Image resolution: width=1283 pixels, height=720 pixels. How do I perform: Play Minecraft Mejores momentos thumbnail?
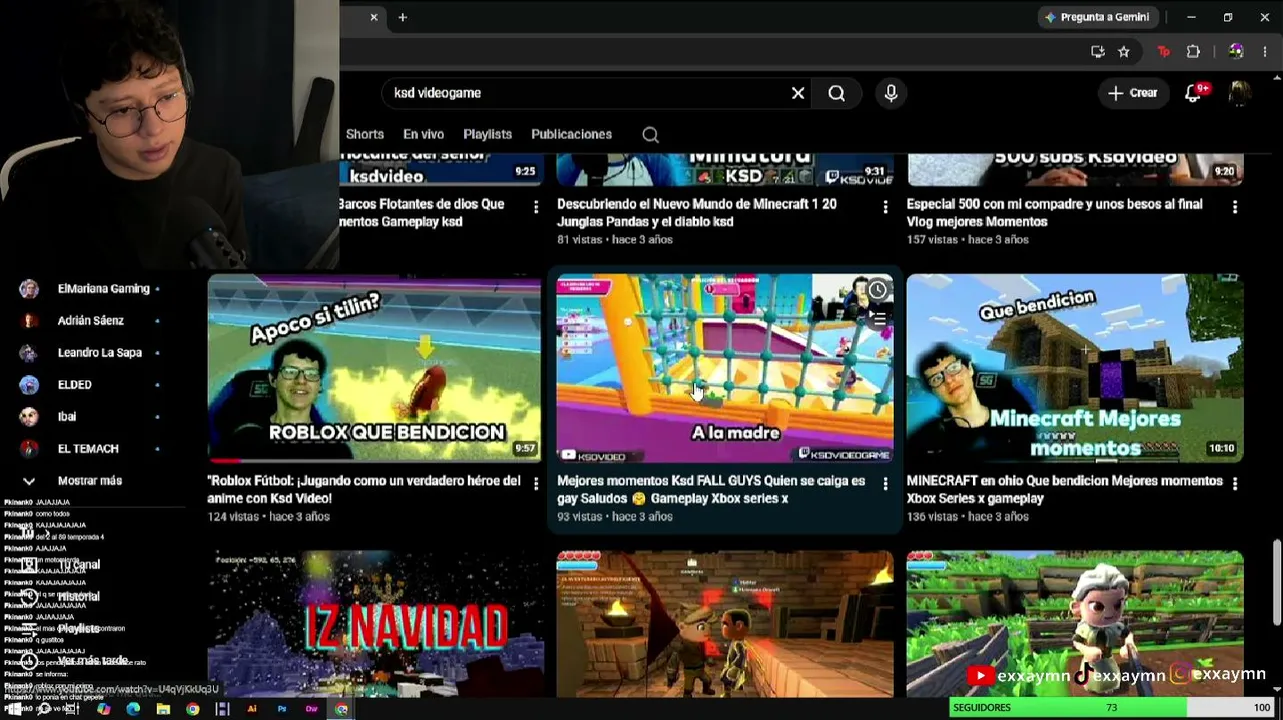pos(1075,368)
